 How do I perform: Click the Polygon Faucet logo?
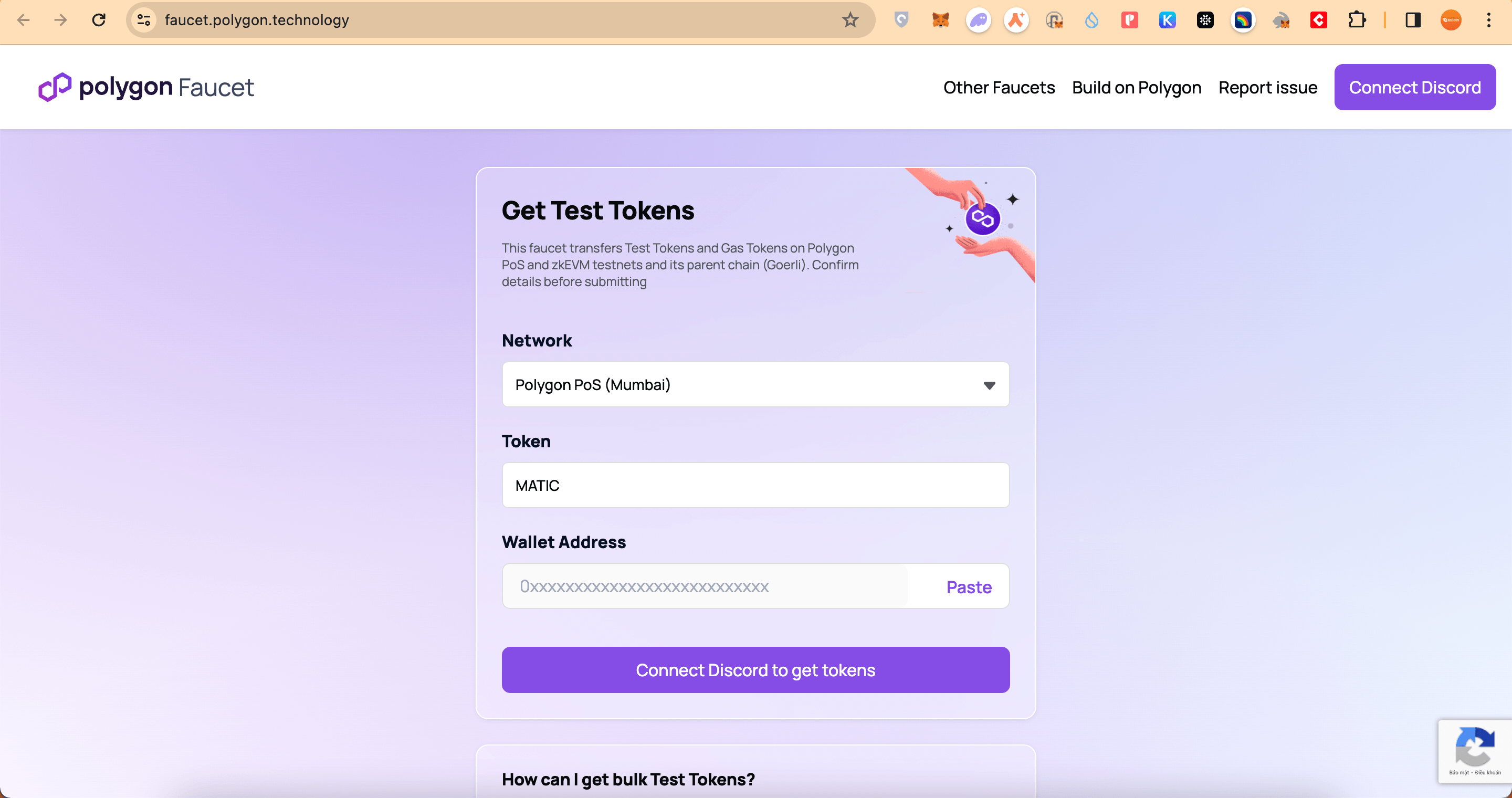click(x=146, y=88)
